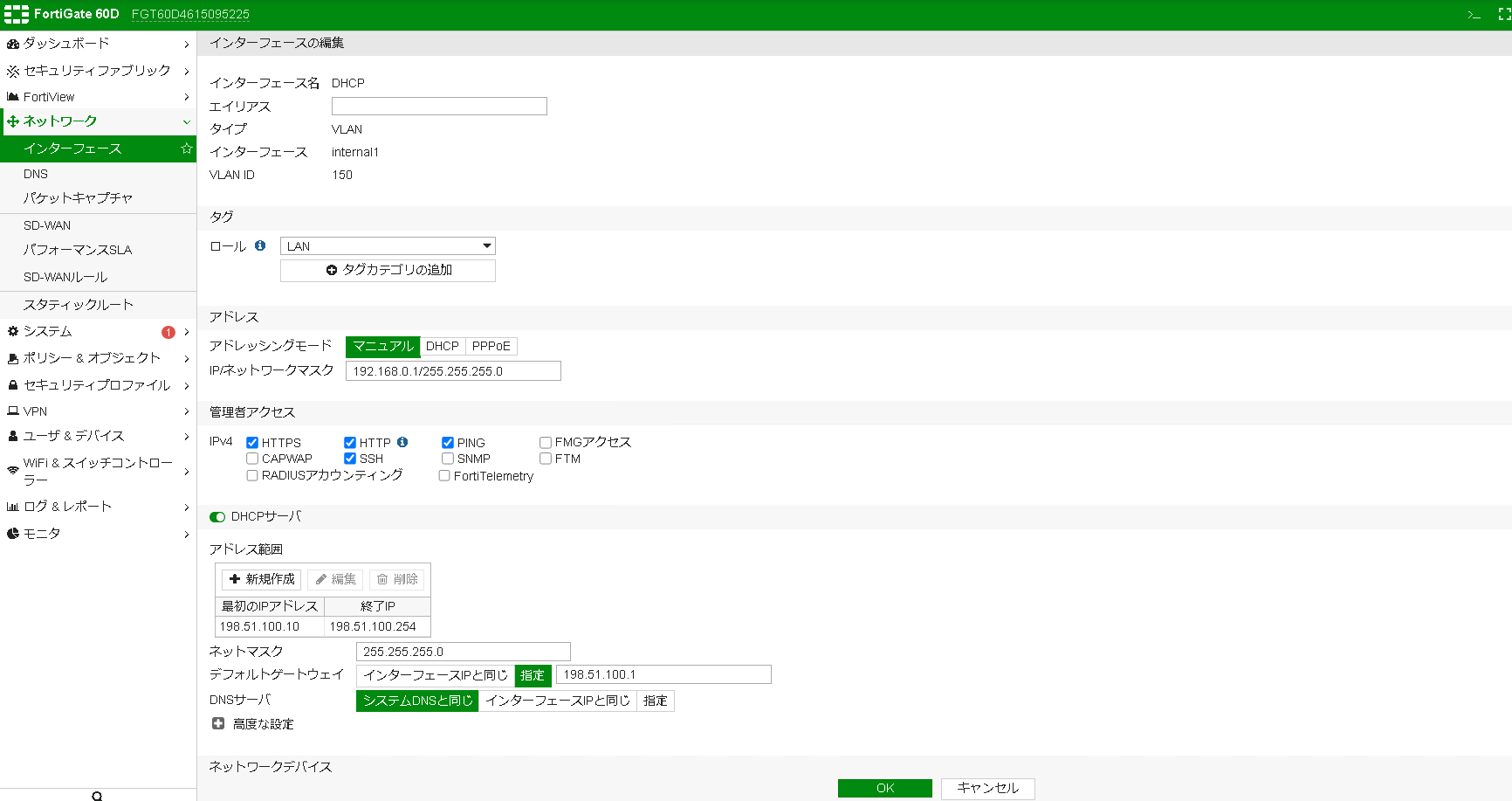Click the Network icon in sidebar

pyautogui.click(x=13, y=121)
